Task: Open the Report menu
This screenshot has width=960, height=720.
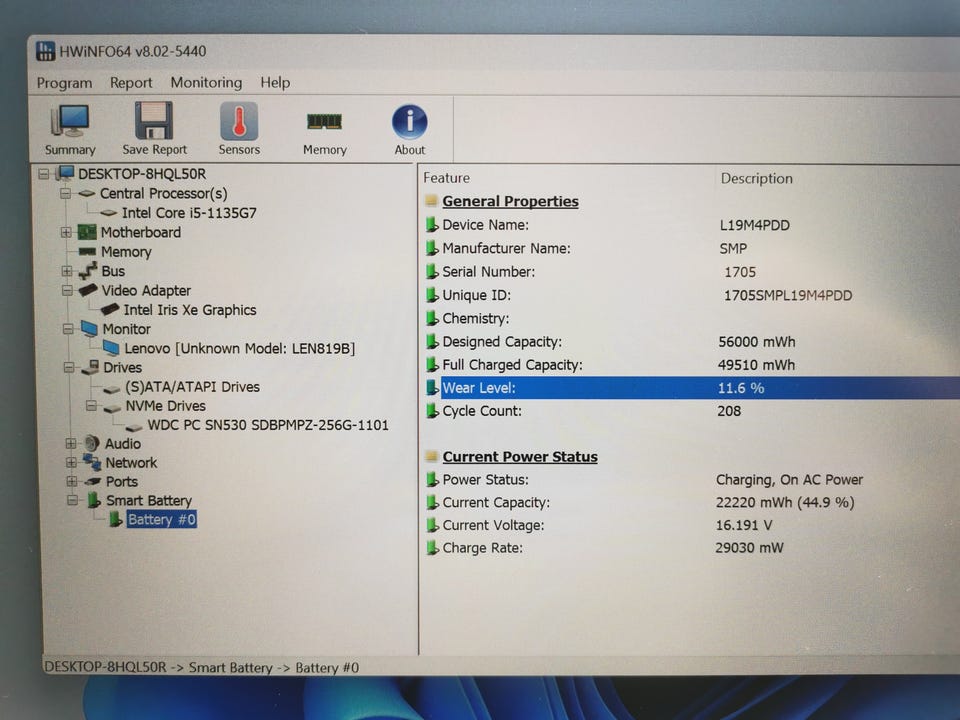Action: (x=131, y=83)
